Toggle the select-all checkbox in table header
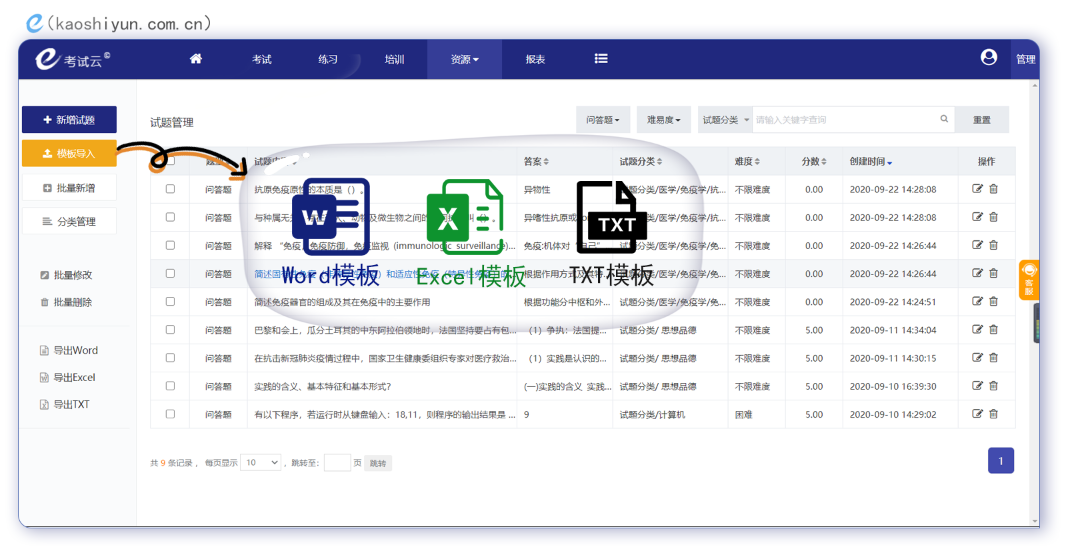This screenshot has width=1066, height=554. point(170,161)
